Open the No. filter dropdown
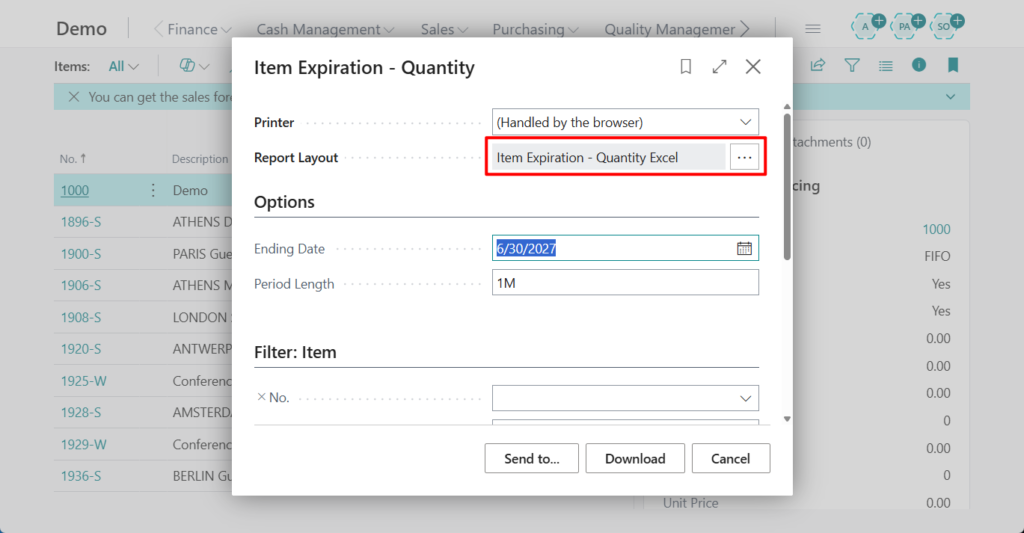Viewport: 1024px width, 533px height. click(x=745, y=398)
